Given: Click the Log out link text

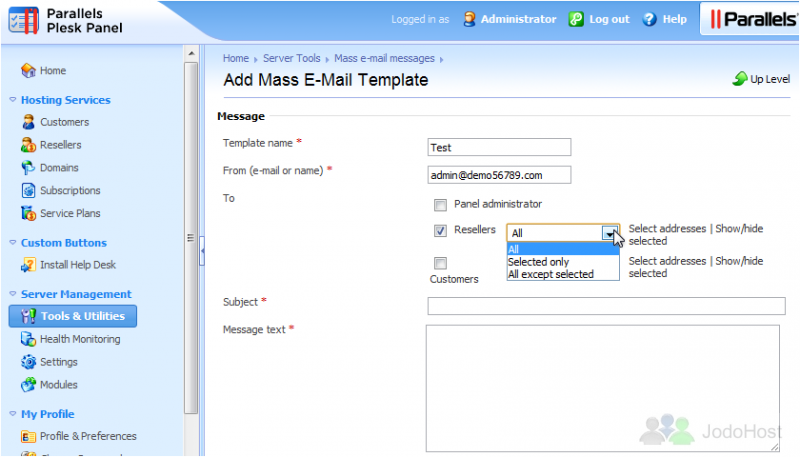Looking at the screenshot, I should pyautogui.click(x=610, y=19).
